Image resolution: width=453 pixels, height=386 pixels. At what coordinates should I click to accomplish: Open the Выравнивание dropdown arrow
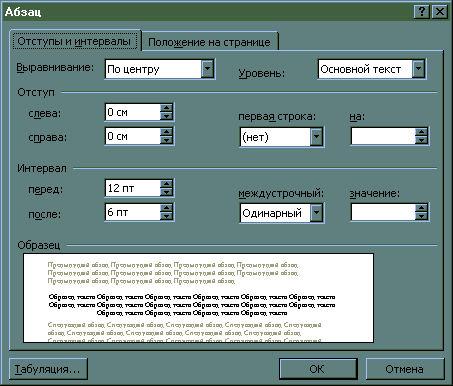coord(207,69)
